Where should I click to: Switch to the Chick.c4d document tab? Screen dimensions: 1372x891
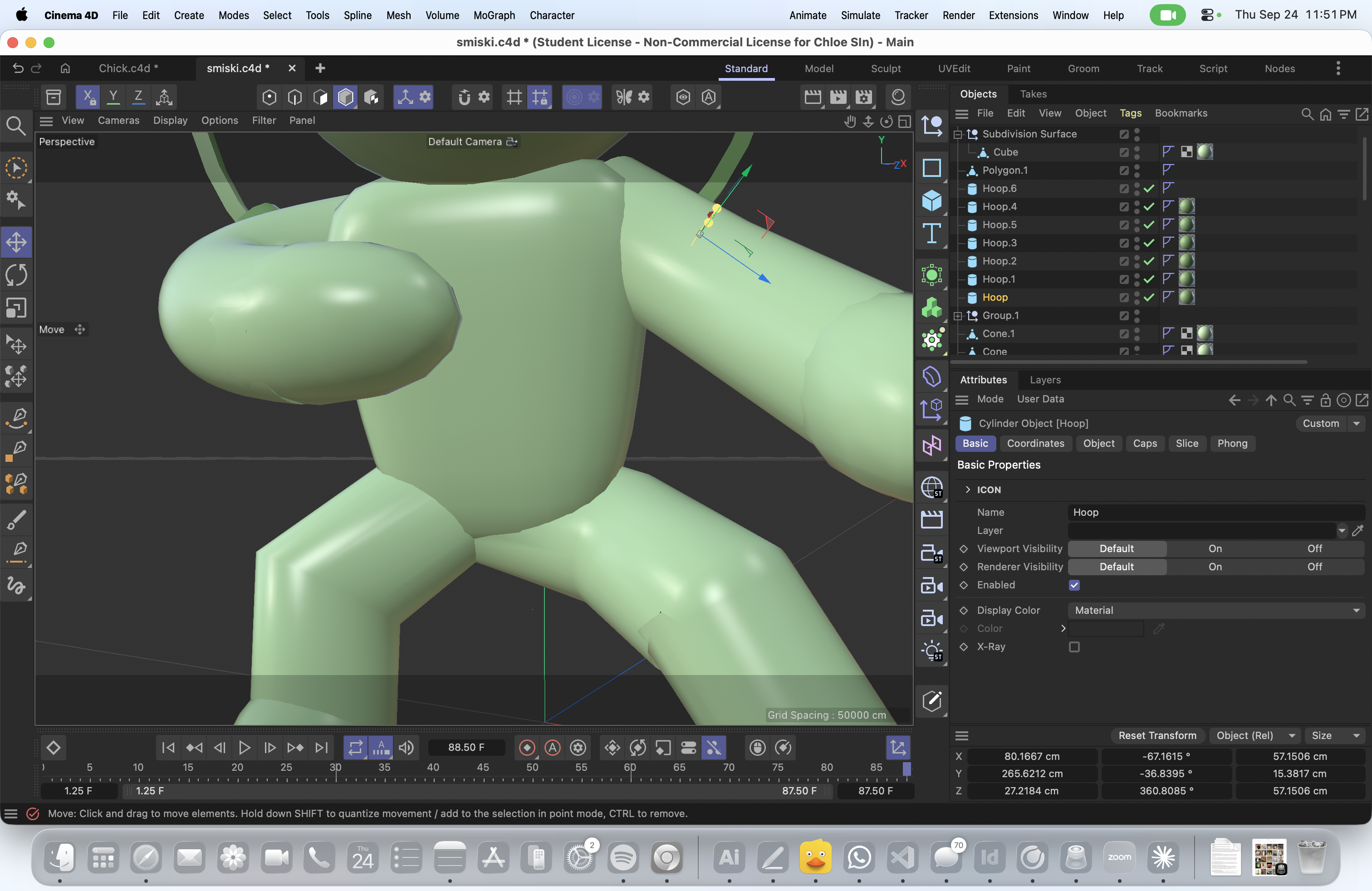click(x=128, y=68)
